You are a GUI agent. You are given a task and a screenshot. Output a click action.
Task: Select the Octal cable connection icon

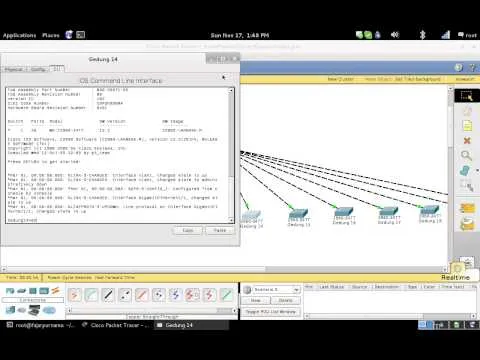(226, 295)
